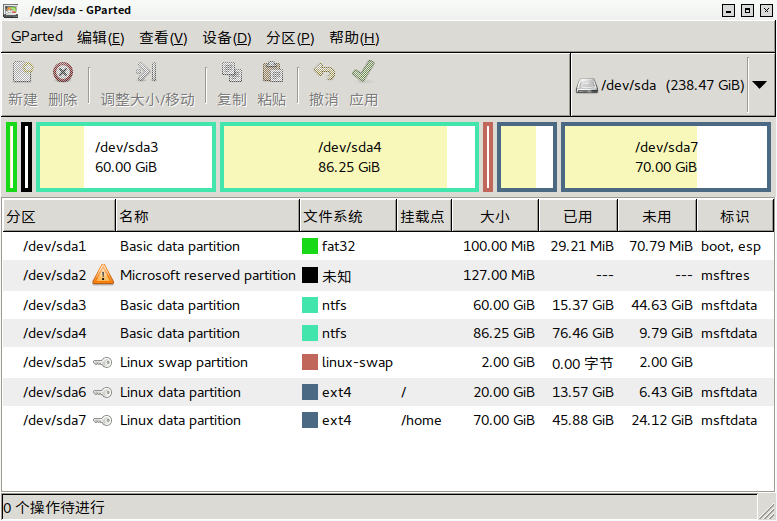Select the /dev/sda4 block in disk map

(349, 157)
